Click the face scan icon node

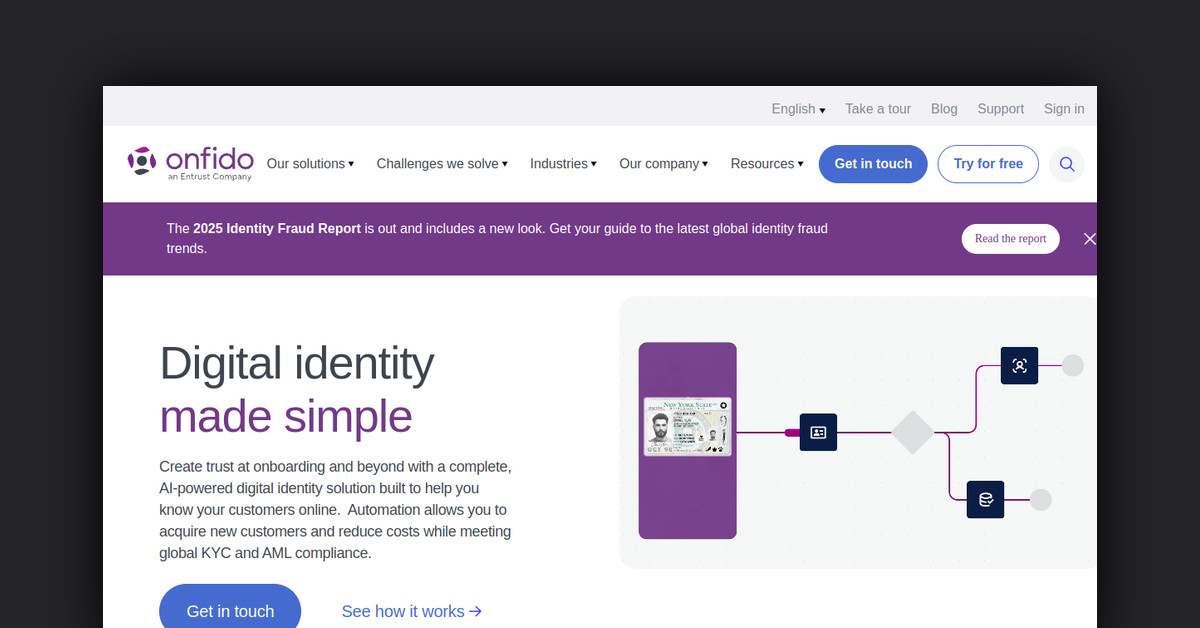point(1019,366)
